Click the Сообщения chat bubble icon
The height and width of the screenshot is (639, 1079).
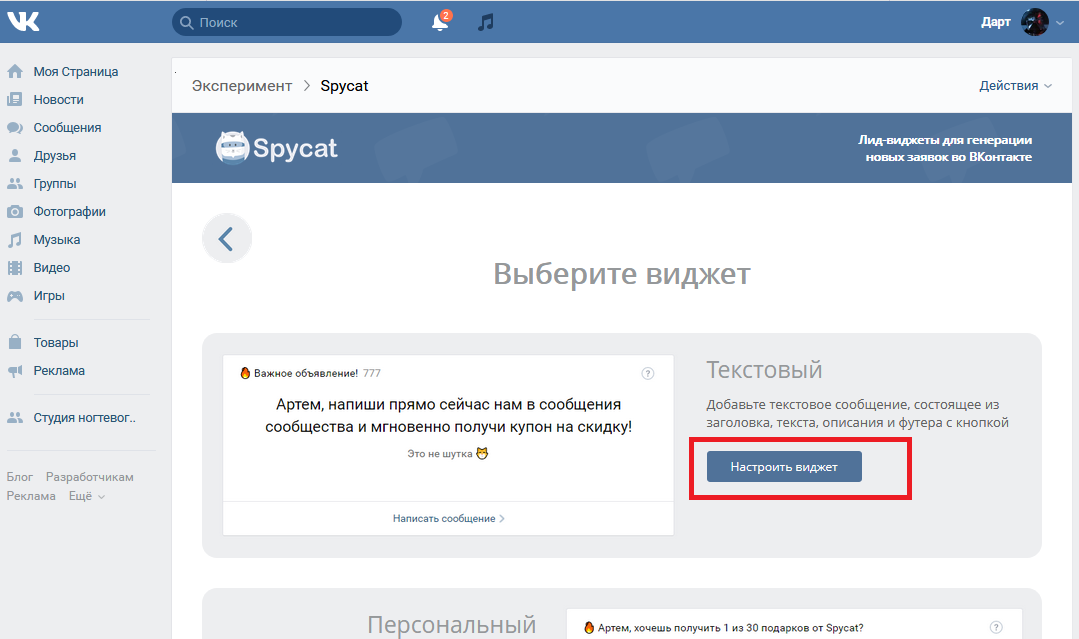tap(15, 128)
